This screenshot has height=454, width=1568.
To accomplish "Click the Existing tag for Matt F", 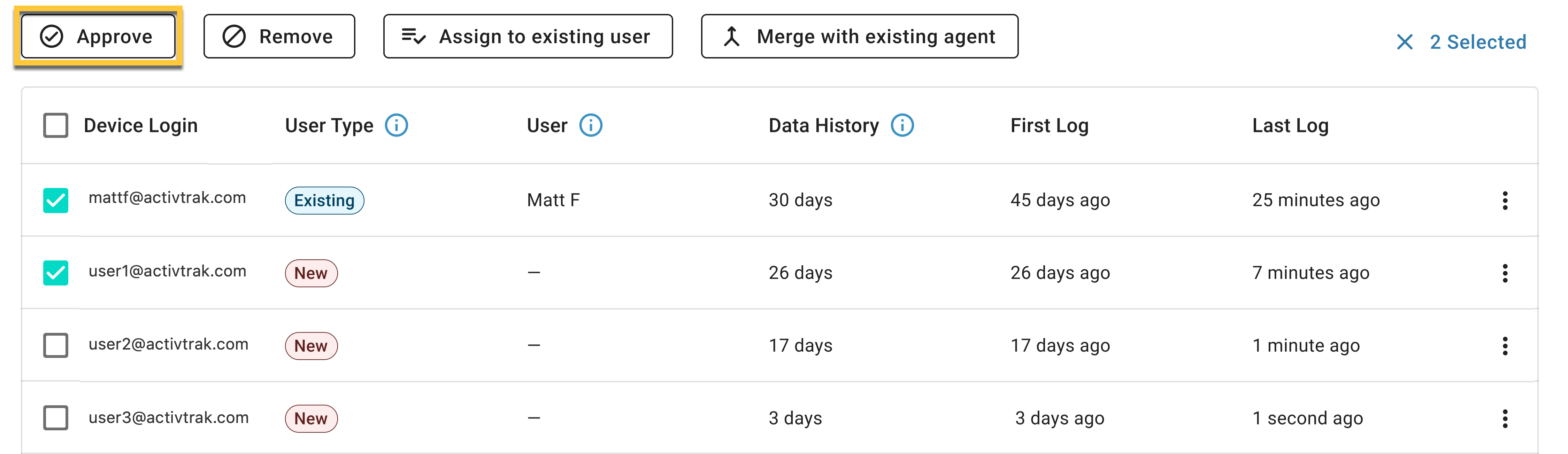I will coord(324,200).
